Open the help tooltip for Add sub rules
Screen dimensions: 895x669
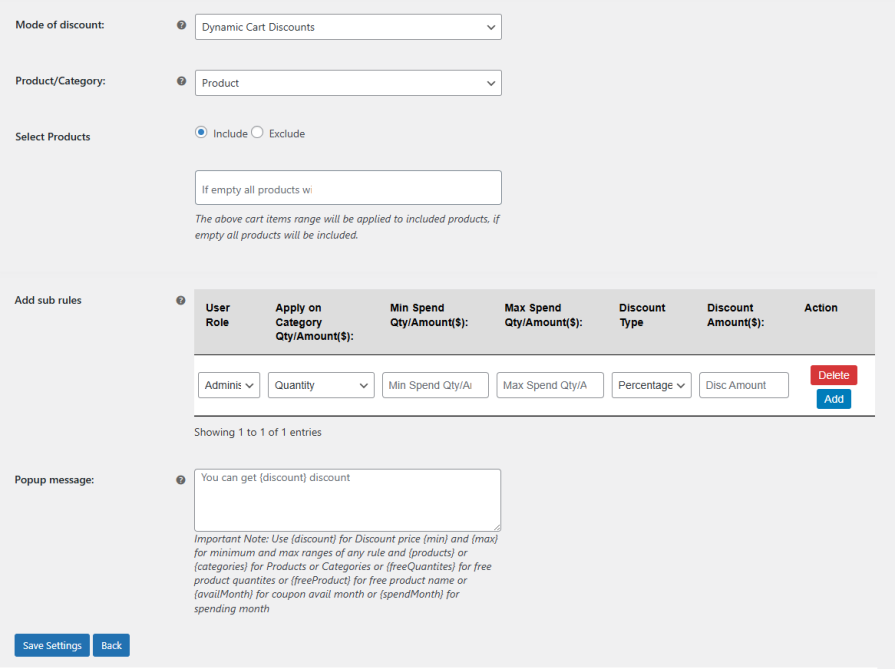tap(181, 300)
